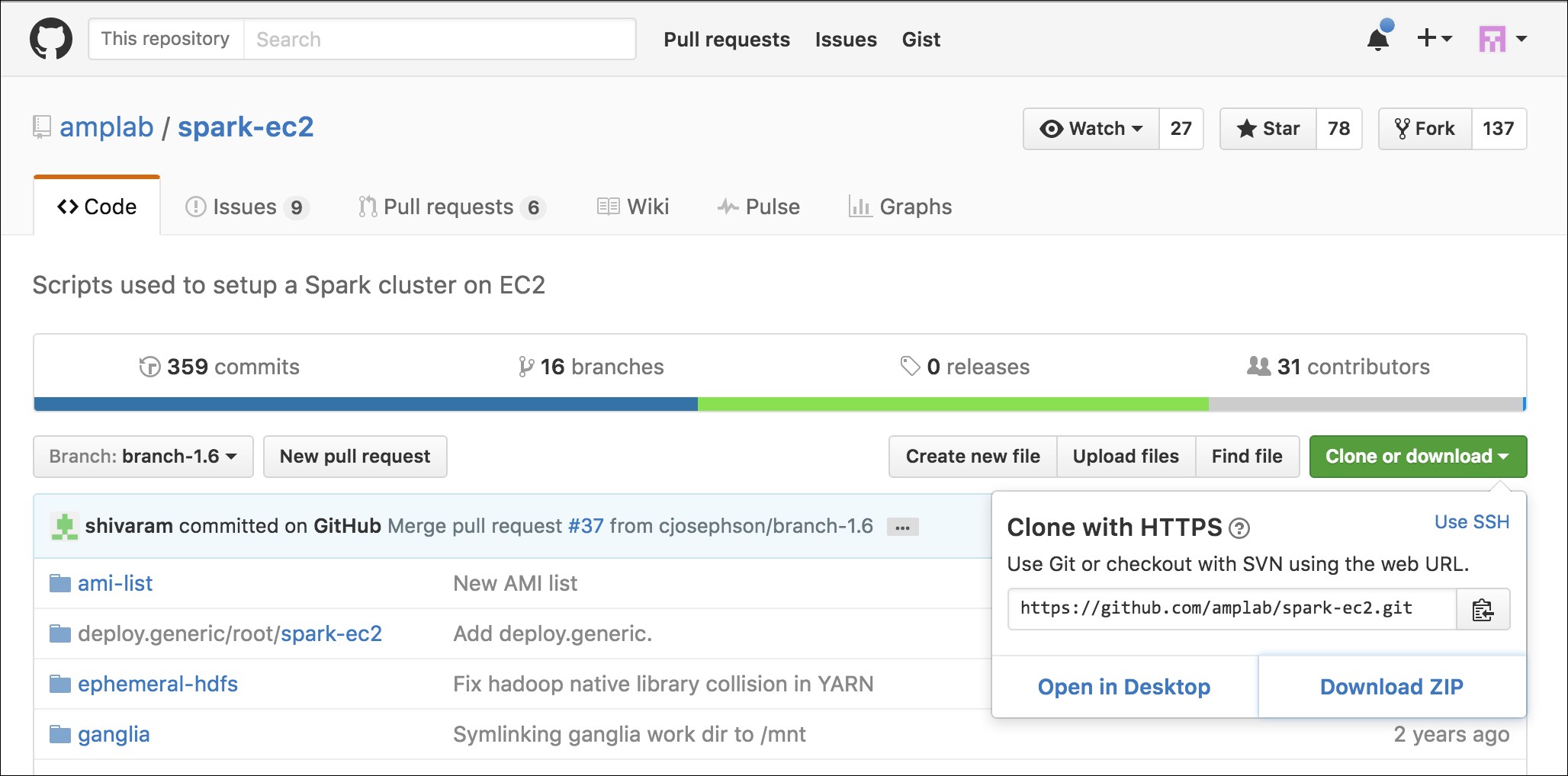Open the plus create-new menu
1568x776 pixels.
(1434, 38)
